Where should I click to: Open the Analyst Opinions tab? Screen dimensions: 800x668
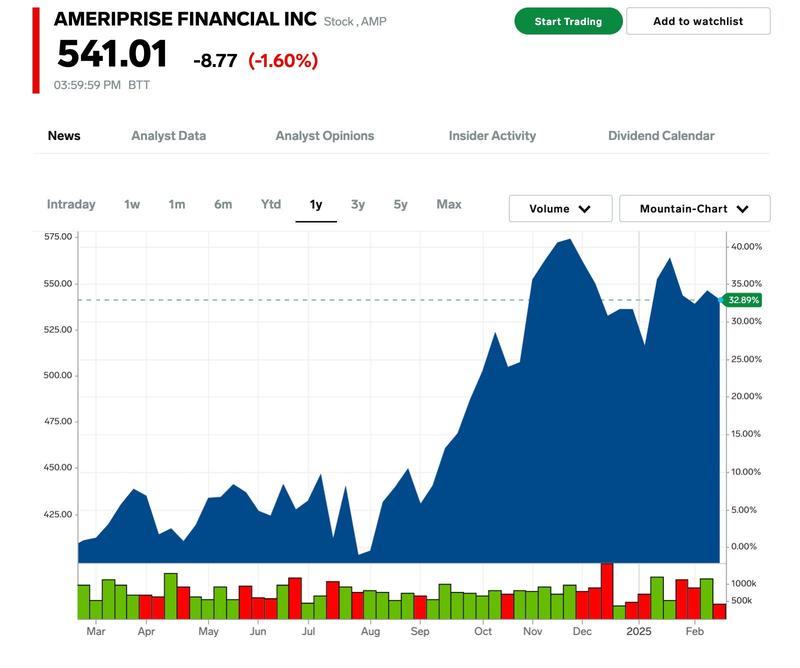point(325,136)
